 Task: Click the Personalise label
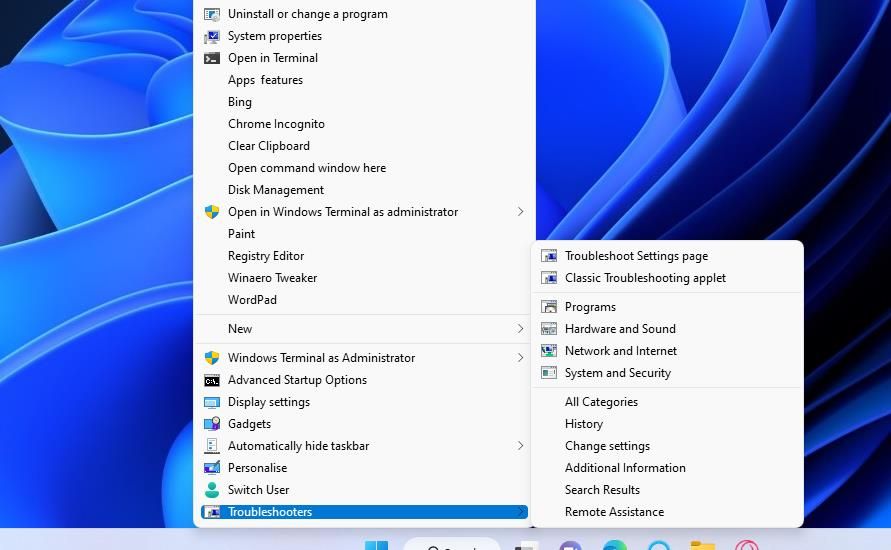point(257,468)
